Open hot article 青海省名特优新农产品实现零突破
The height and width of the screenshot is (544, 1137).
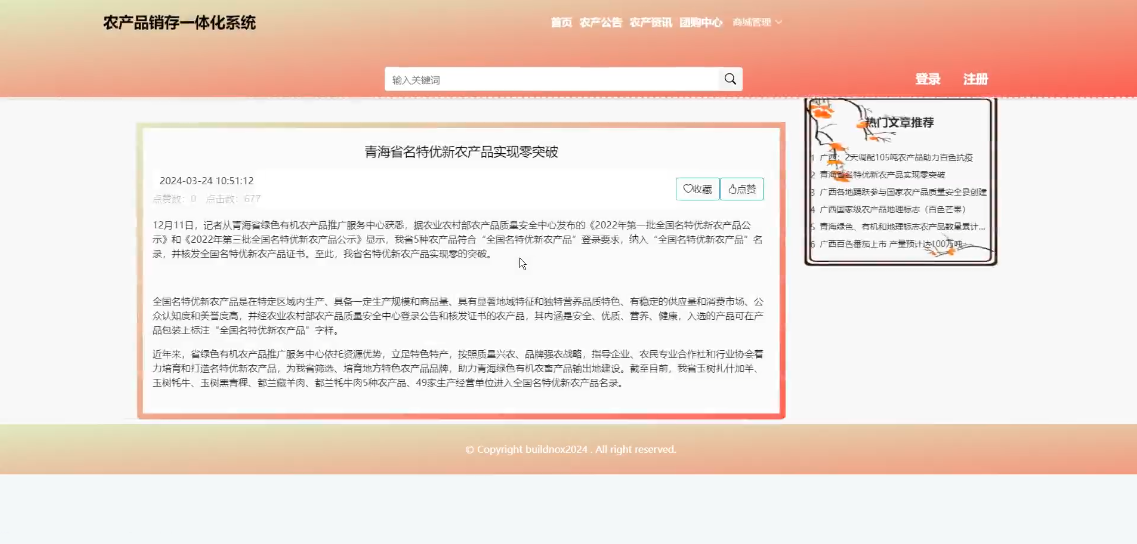coord(882,175)
